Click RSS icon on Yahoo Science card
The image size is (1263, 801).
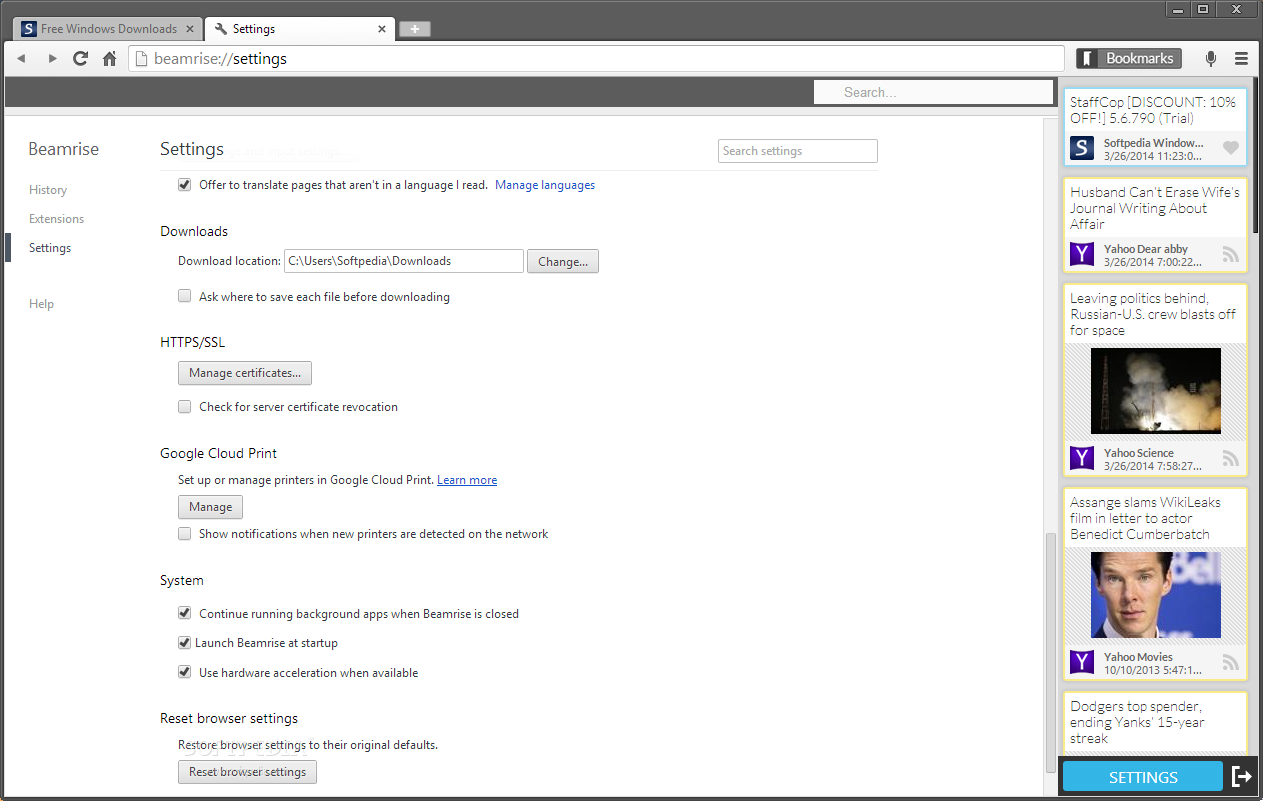[x=1231, y=459]
